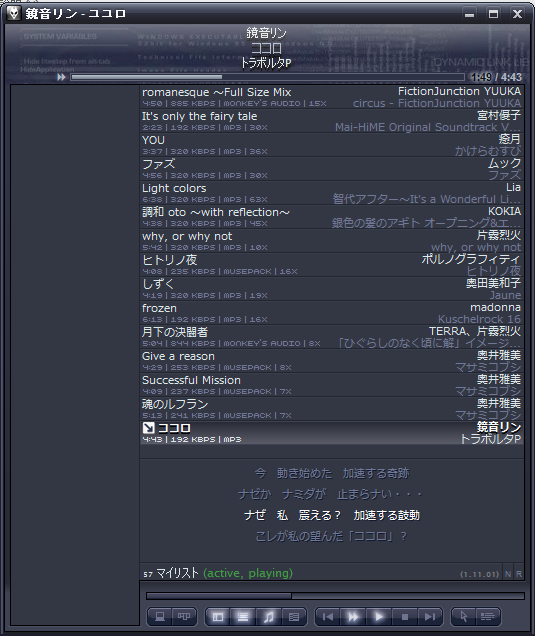535x636 pixels.
Task: Click the details card view icon
Action: pos(294,617)
